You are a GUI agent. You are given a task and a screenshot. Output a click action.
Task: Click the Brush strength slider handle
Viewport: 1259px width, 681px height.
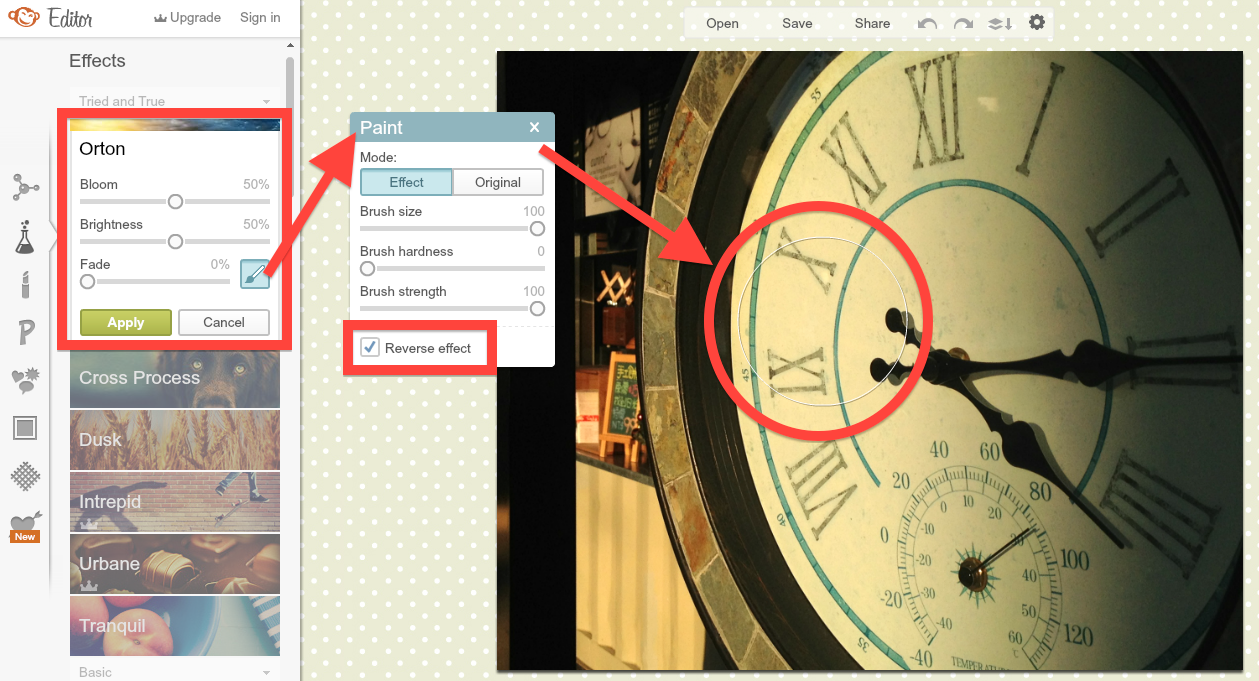coord(537,308)
